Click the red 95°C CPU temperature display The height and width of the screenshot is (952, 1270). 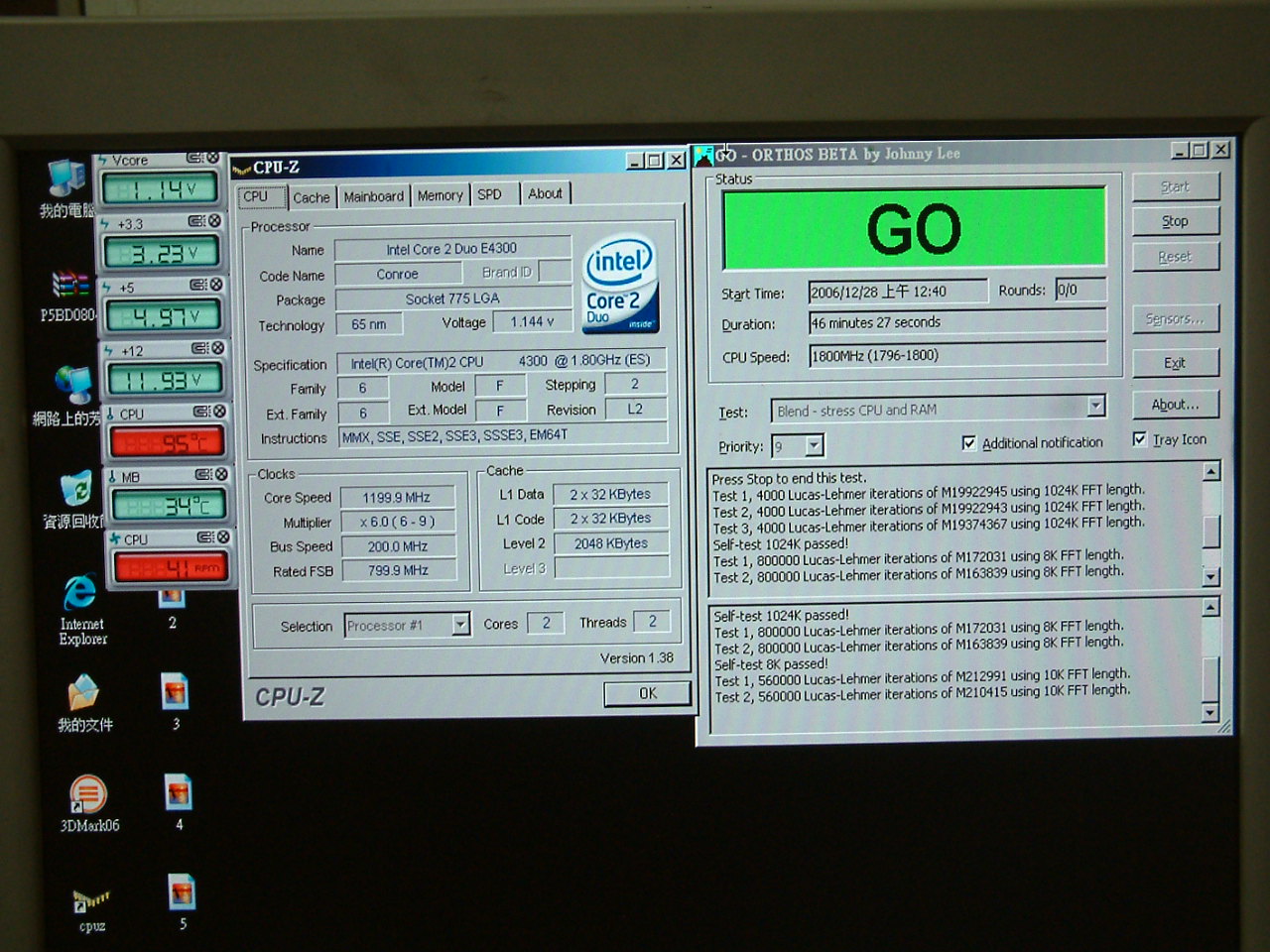(x=168, y=442)
